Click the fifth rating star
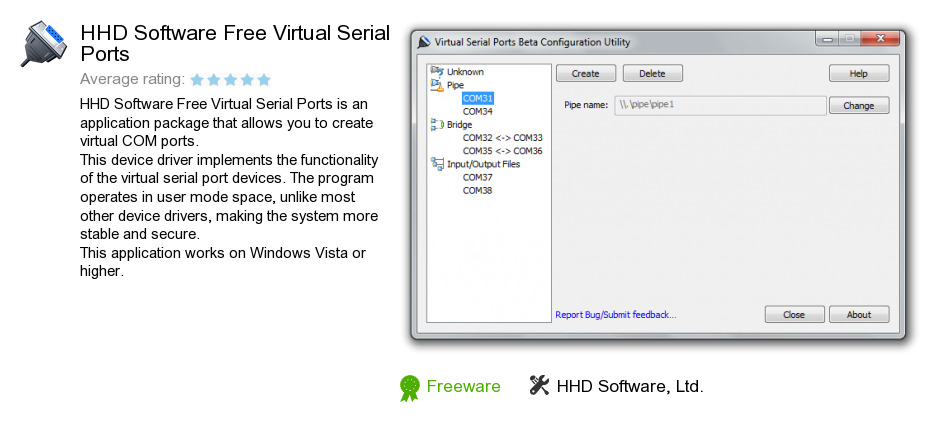This screenshot has height=432, width=940. [264, 79]
